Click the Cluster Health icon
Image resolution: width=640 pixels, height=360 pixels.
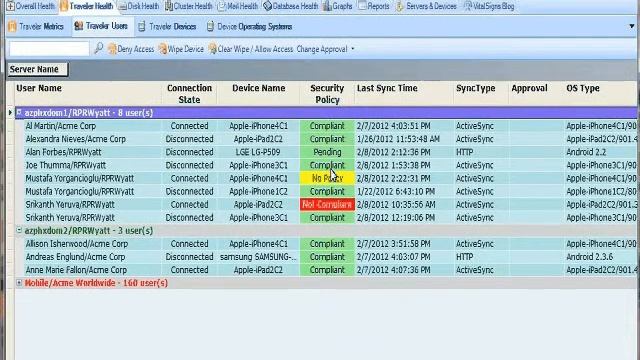169,6
